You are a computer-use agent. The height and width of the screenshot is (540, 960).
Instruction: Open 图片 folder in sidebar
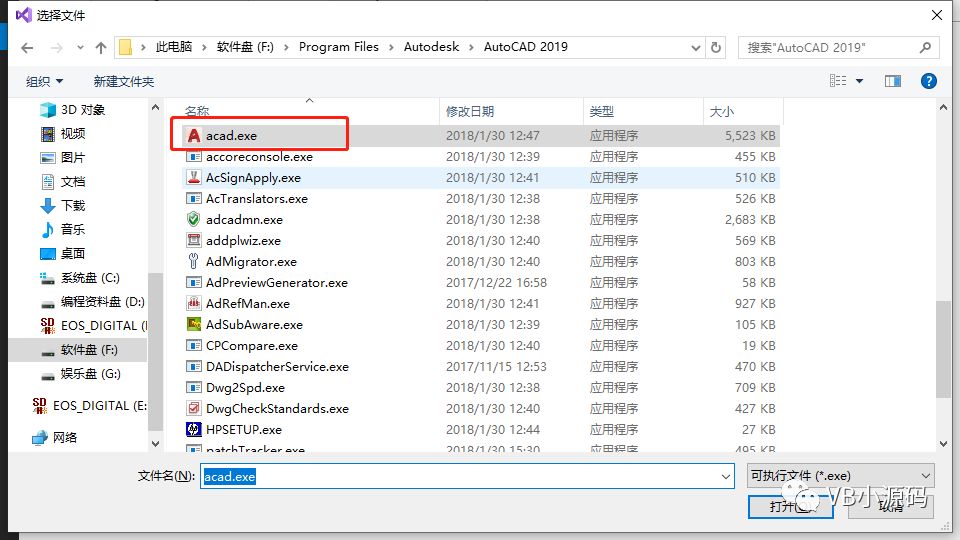[63, 157]
